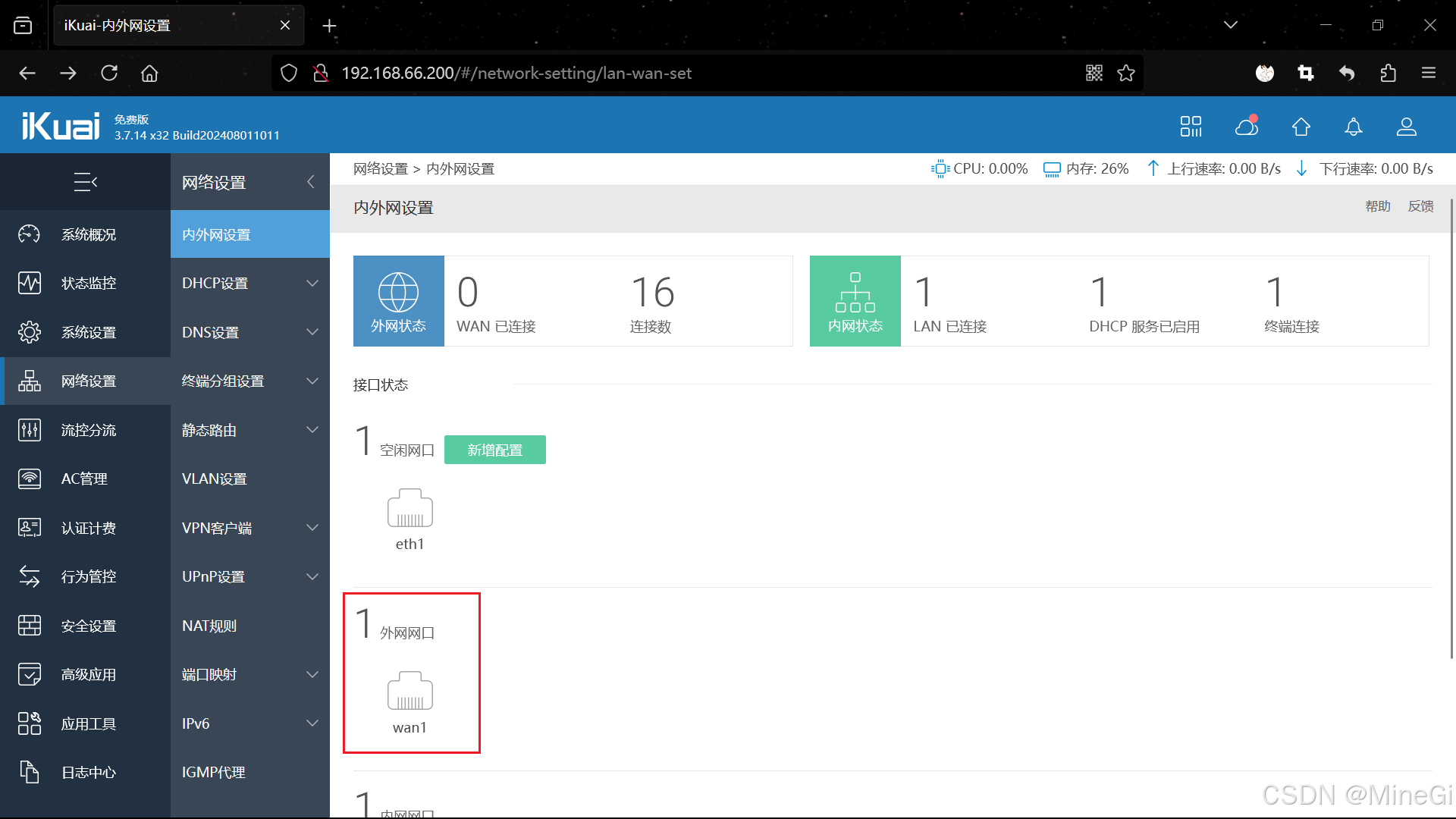Click the eth1 idle port icon
This screenshot has width=1456, height=819.
[409, 508]
